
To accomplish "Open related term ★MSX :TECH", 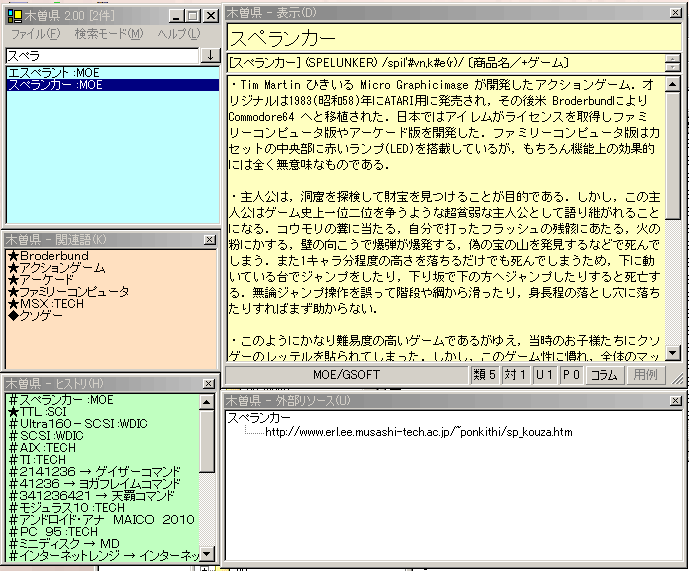I will pyautogui.click(x=46, y=304).
